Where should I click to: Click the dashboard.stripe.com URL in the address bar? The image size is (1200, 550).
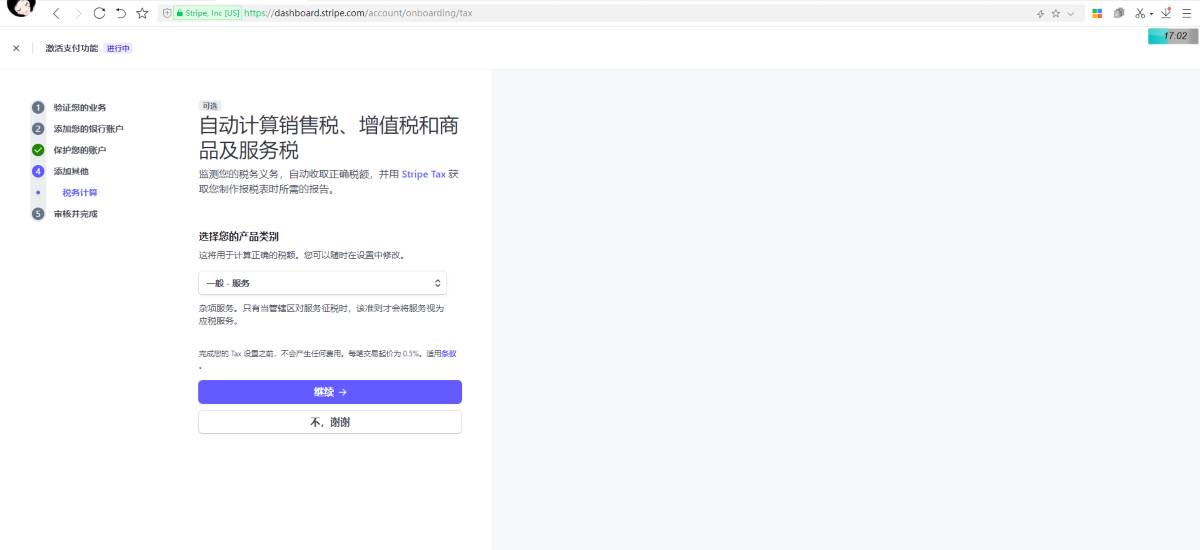[x=358, y=14]
